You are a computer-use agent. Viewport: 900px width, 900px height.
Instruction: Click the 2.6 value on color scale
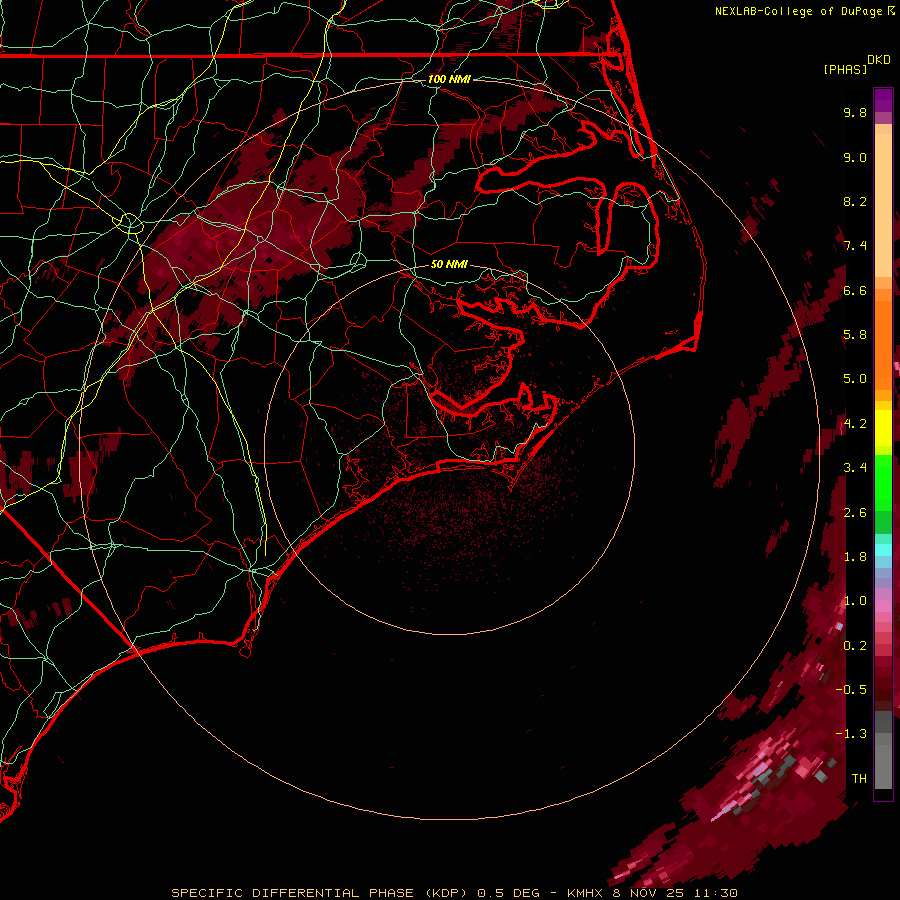855,513
